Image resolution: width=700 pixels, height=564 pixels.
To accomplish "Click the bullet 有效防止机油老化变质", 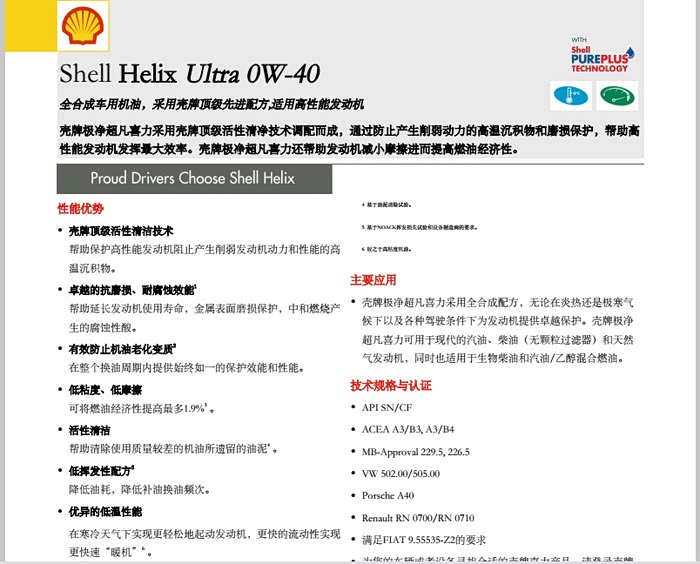I will [x=122, y=349].
